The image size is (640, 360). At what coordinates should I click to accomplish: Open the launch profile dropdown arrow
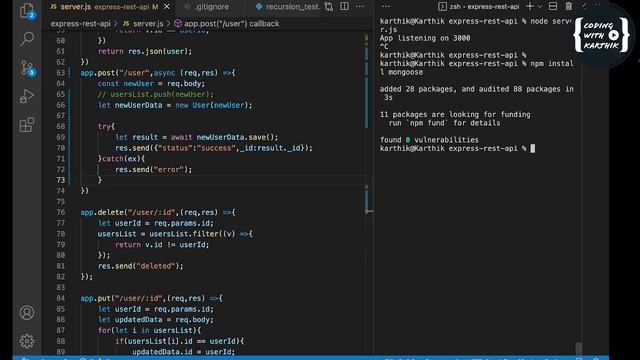[540, 7]
